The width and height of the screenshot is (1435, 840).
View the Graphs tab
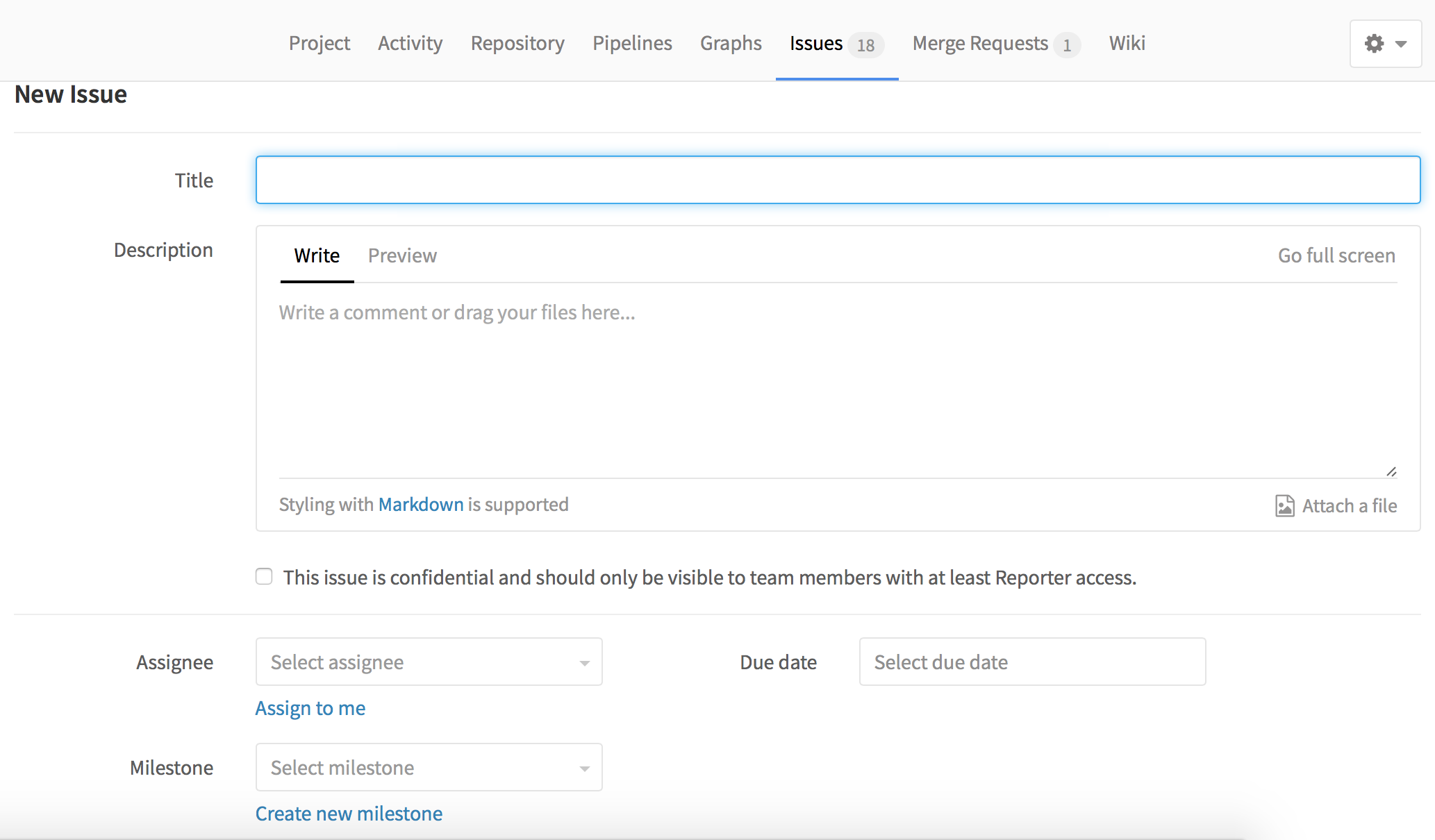click(731, 43)
